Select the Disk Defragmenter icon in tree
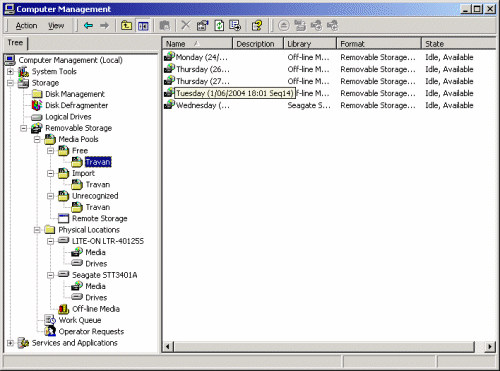Image resolution: width=500 pixels, height=371 pixels. (x=37, y=105)
